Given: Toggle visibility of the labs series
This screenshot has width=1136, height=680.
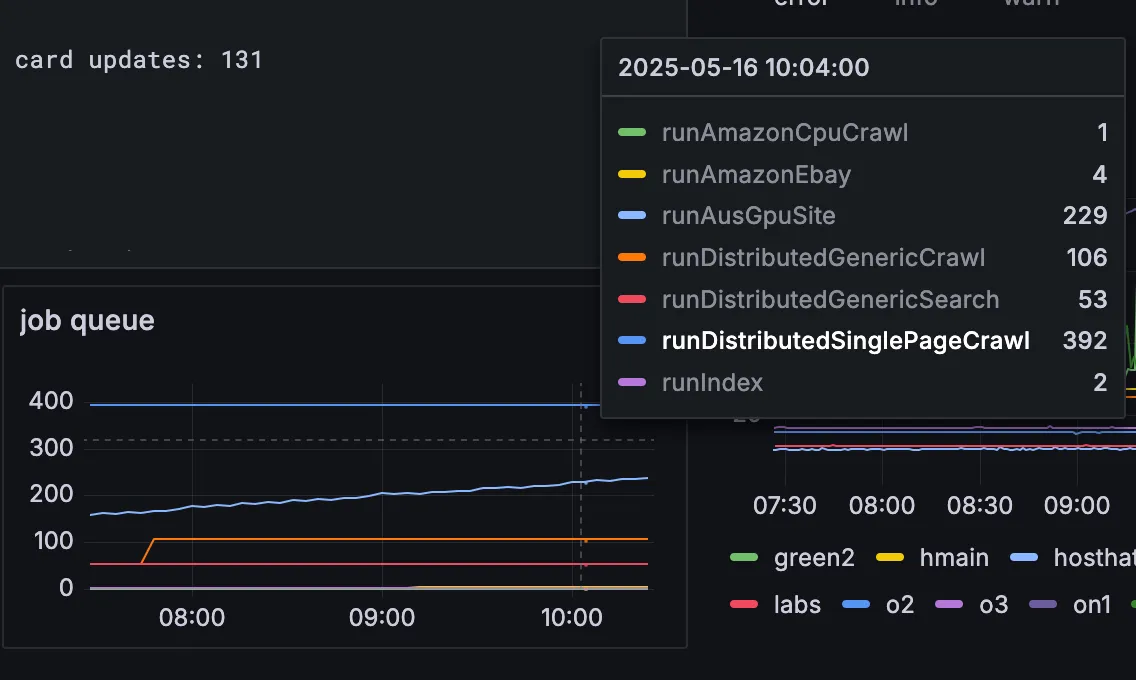Looking at the screenshot, I should (797, 604).
